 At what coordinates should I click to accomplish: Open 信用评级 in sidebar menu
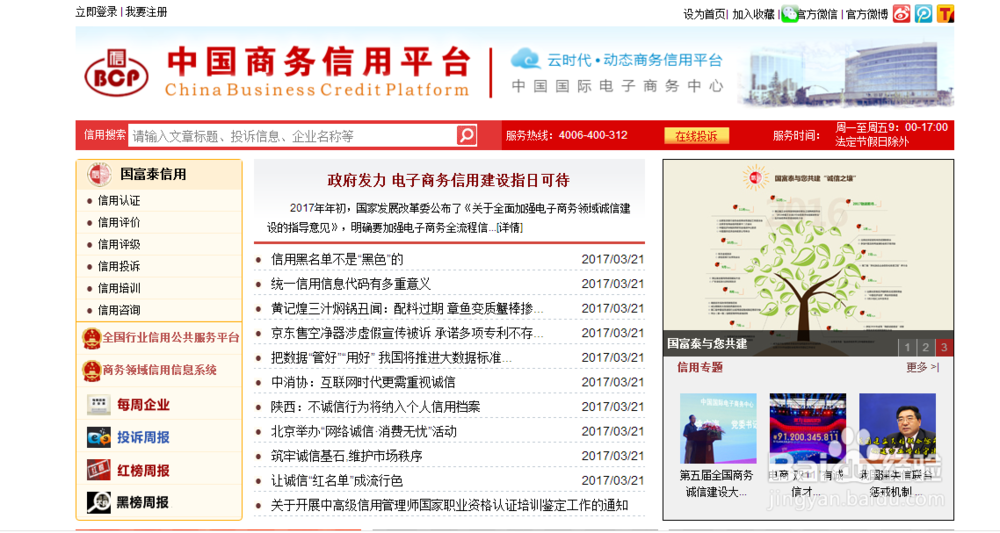click(x=119, y=244)
